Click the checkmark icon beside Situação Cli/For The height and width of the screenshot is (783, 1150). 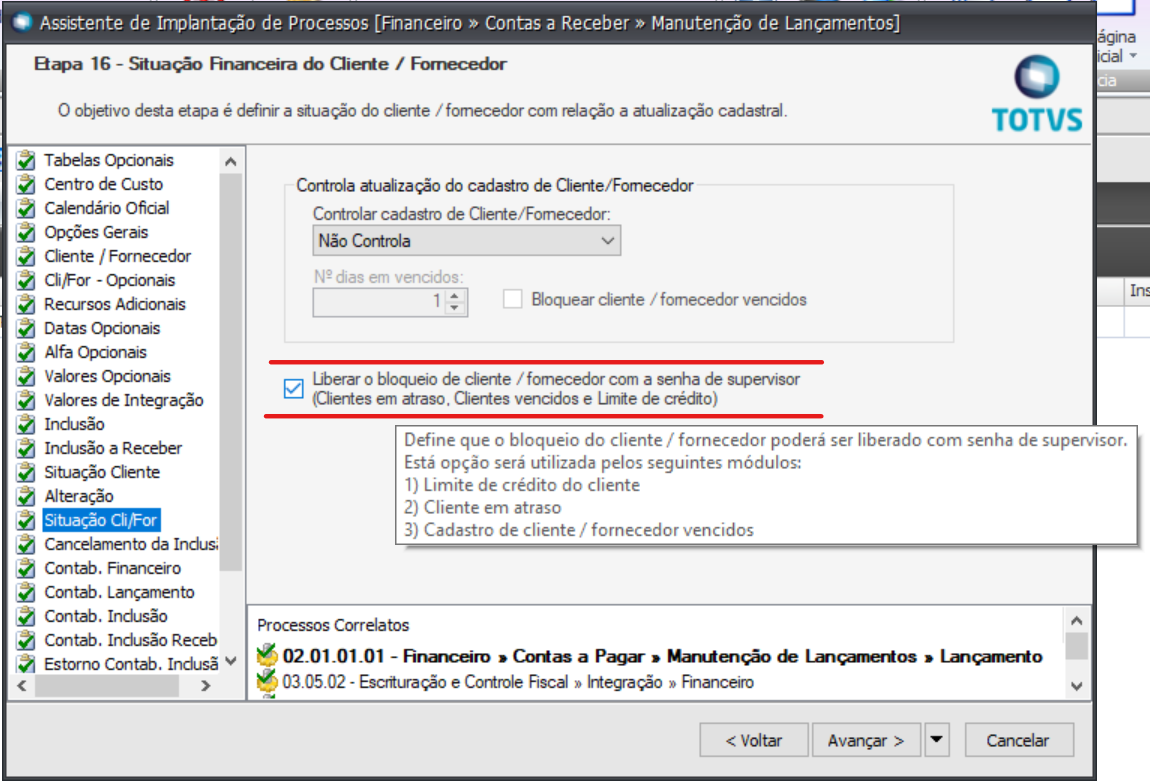point(26,520)
